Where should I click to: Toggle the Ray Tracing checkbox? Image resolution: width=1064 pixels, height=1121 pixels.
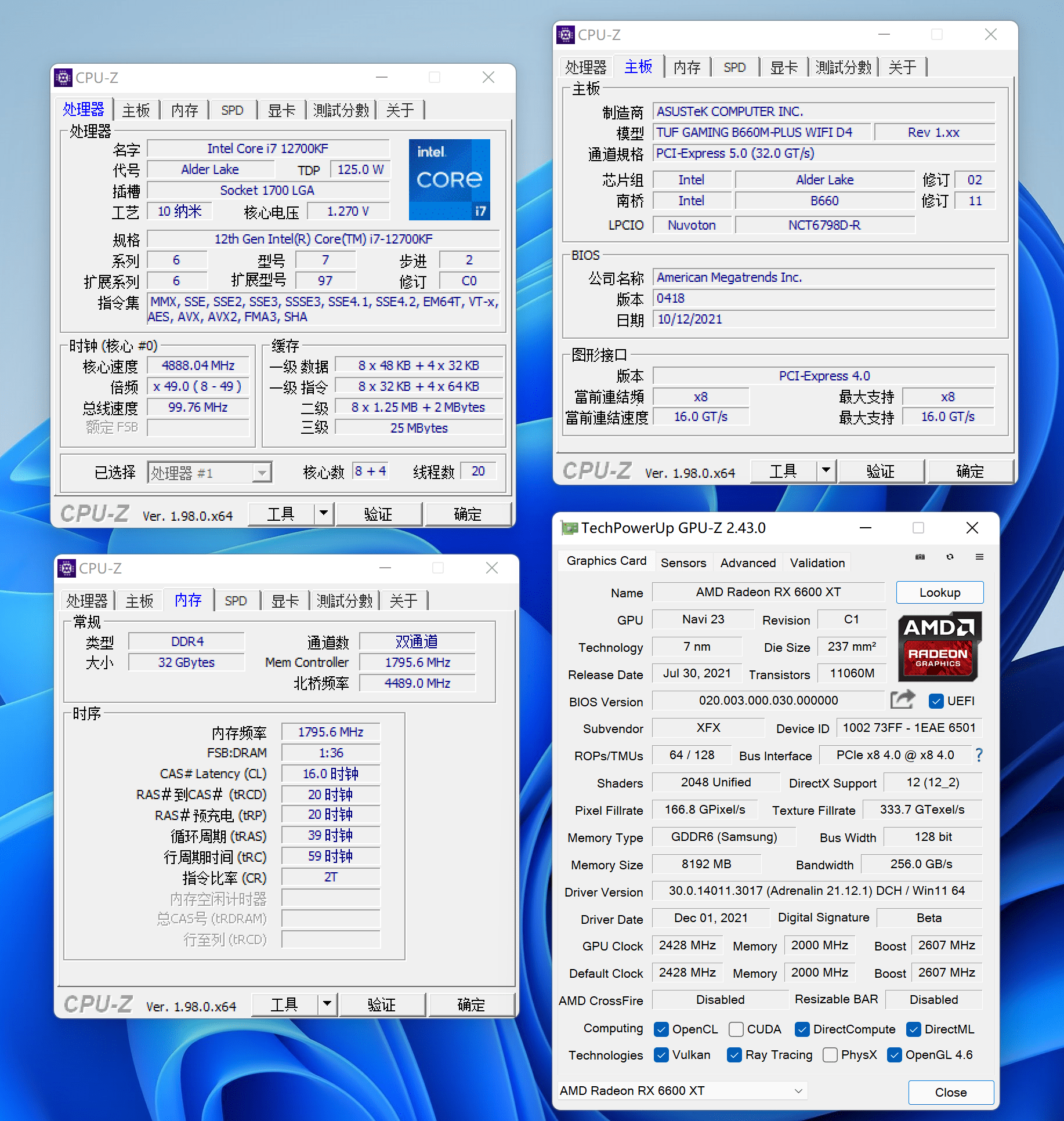pos(734,1055)
